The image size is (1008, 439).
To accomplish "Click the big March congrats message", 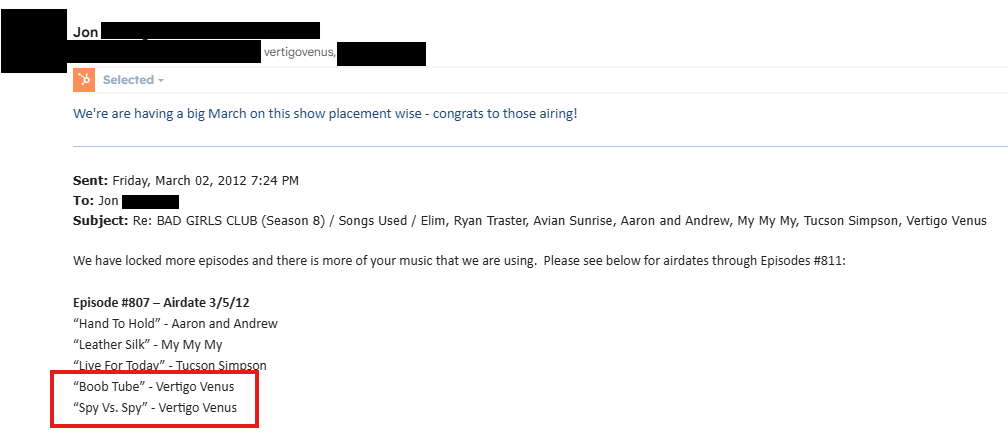I will click(325, 113).
